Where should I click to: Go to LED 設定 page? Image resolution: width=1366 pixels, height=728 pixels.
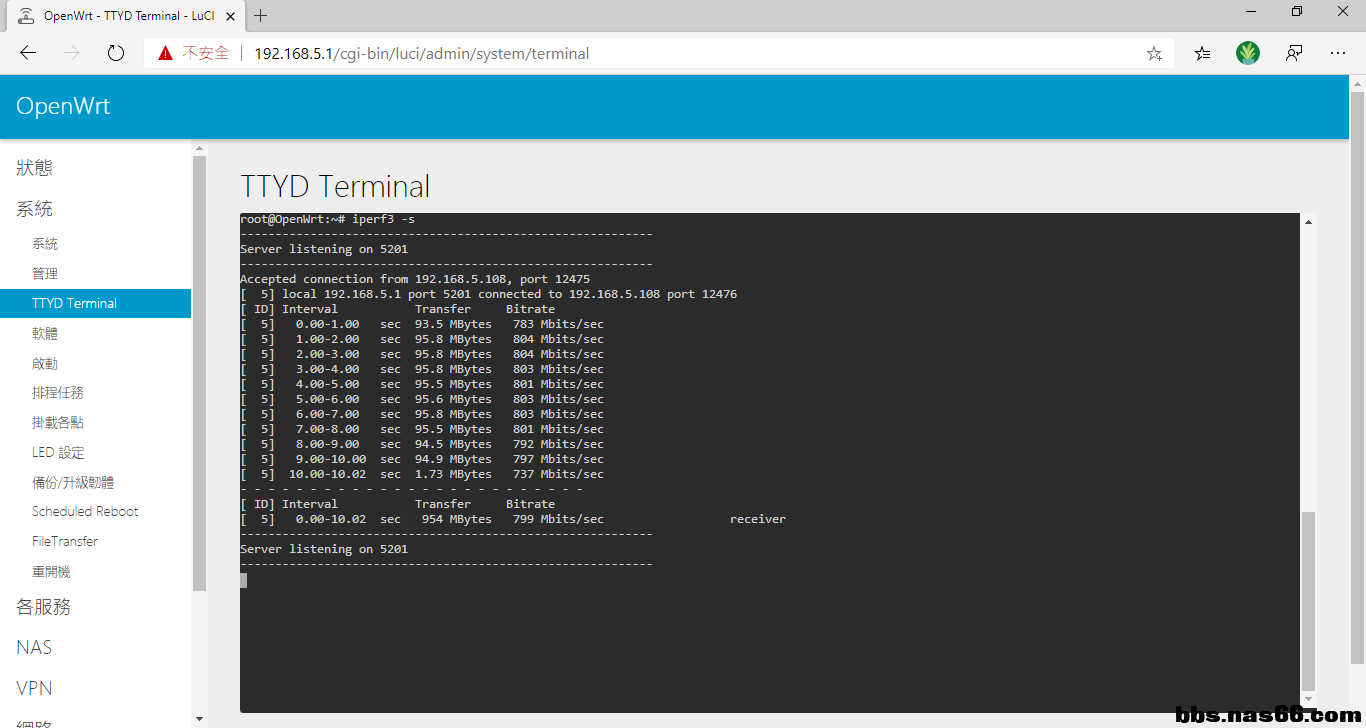[58, 452]
